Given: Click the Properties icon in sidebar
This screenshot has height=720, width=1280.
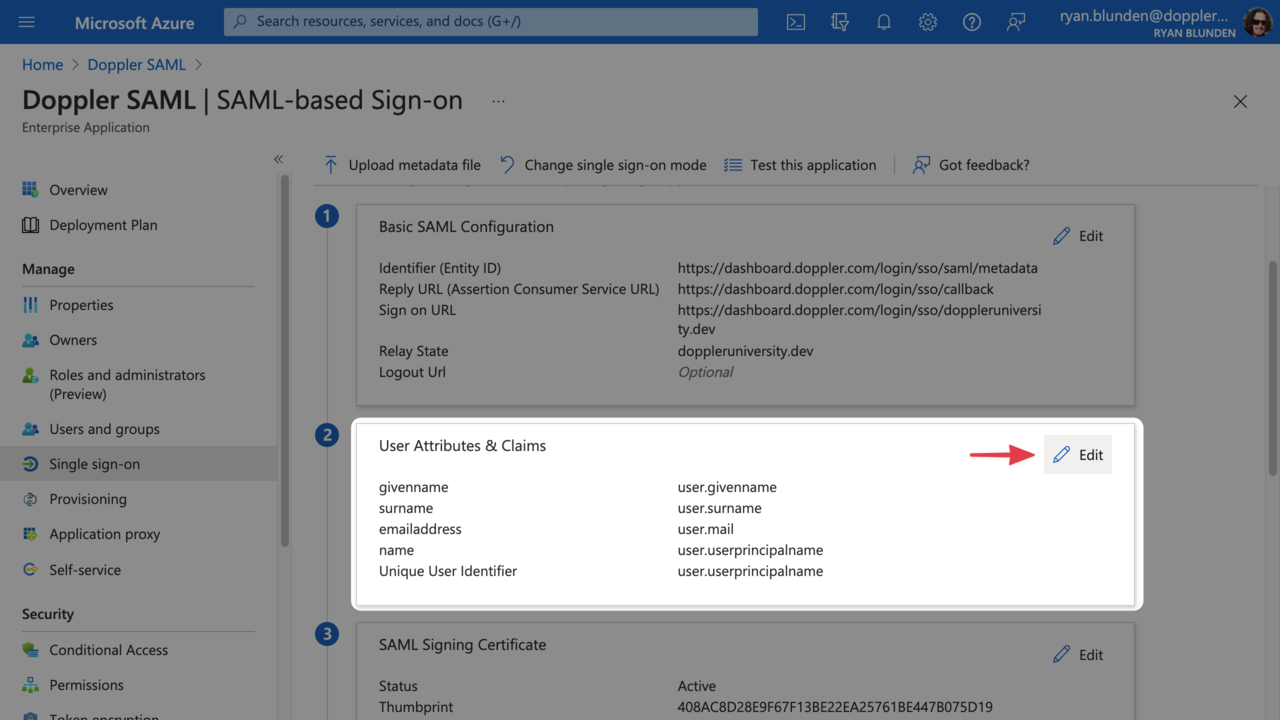Looking at the screenshot, I should tap(31, 305).
